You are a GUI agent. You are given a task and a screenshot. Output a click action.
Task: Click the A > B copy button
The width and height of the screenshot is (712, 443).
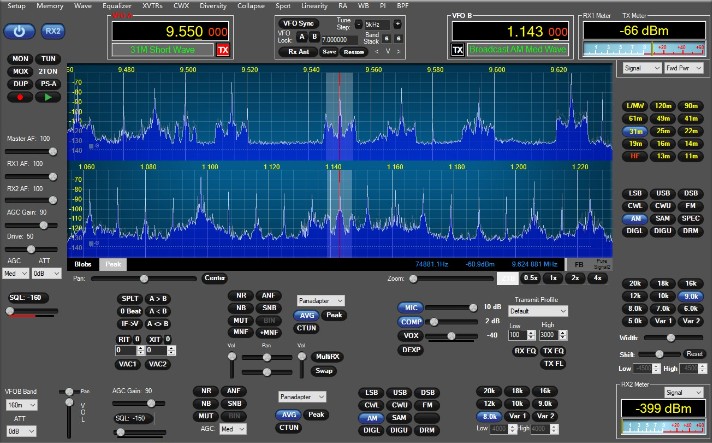coord(158,298)
